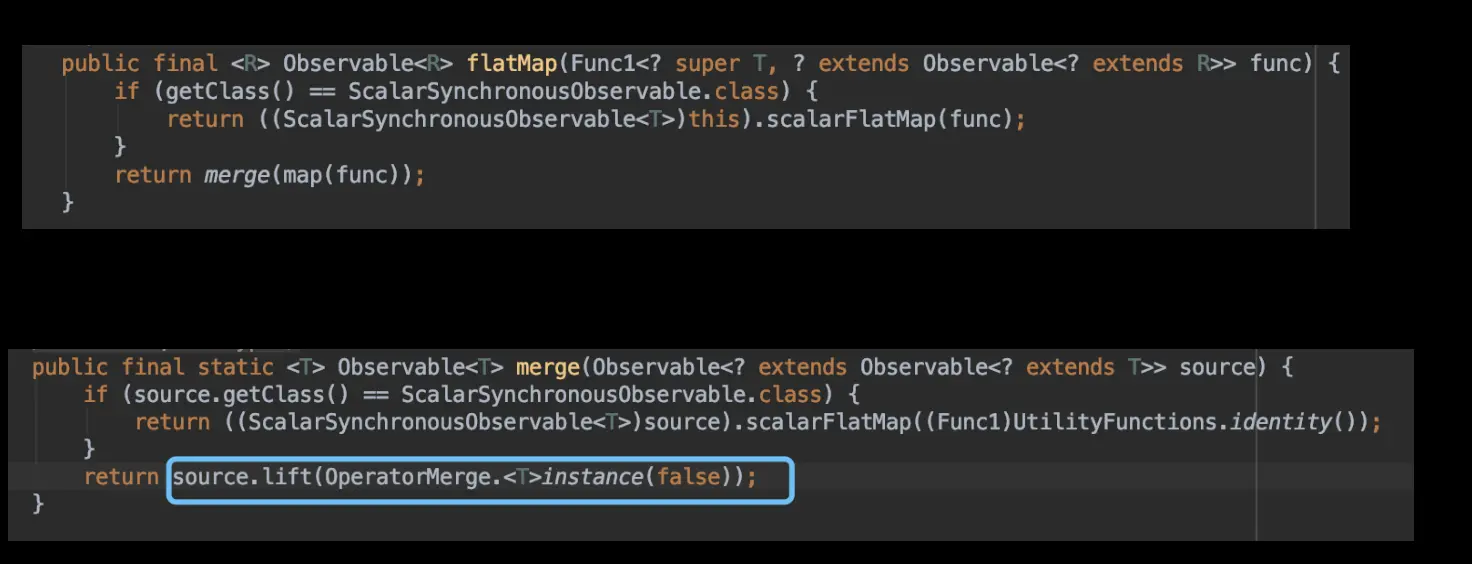This screenshot has height=564, width=1472.
Task: Click the 'return' keyword before the blue highlighted box
Action: pyautogui.click(x=121, y=477)
